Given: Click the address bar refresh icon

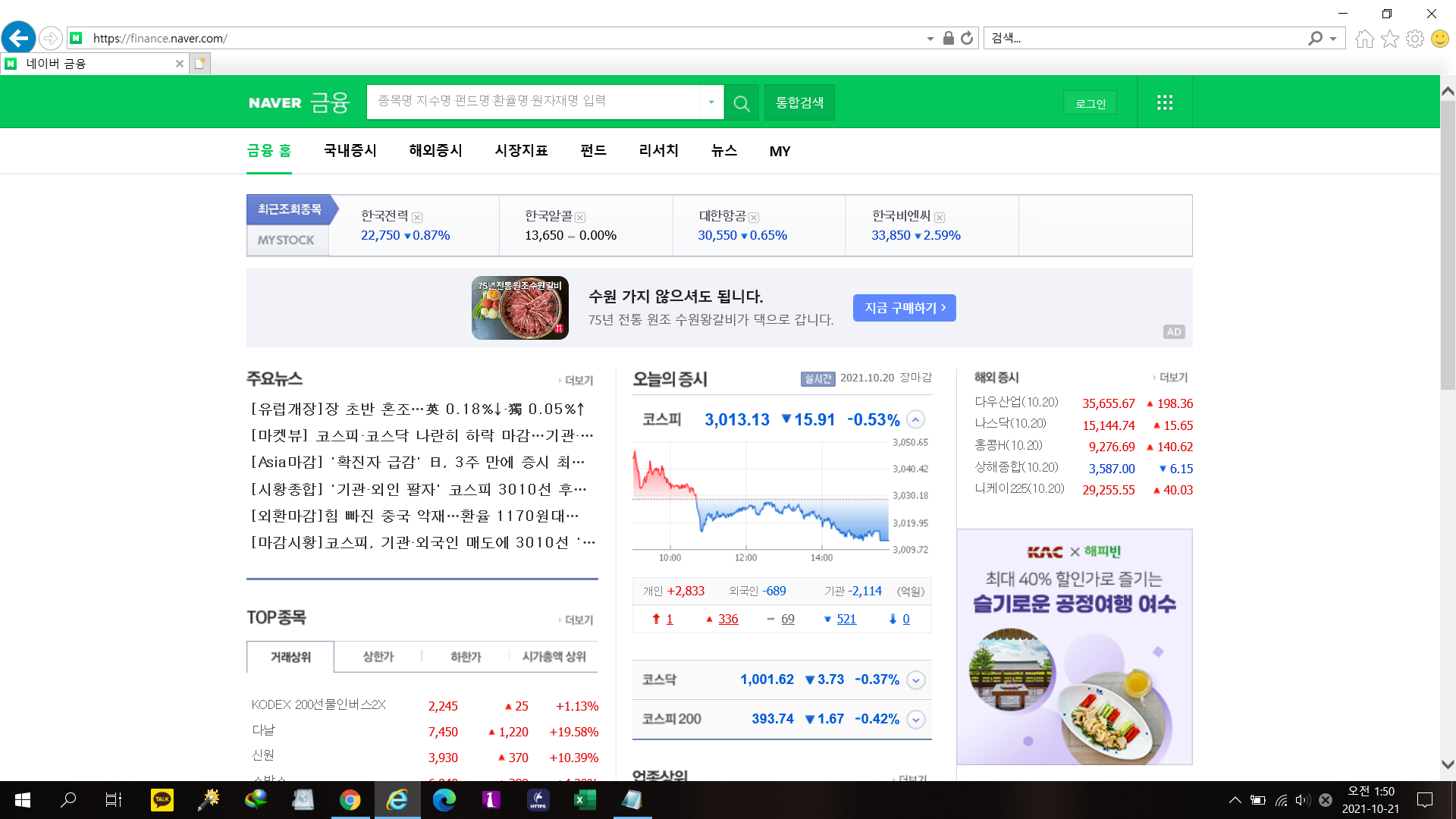Looking at the screenshot, I should (x=967, y=38).
